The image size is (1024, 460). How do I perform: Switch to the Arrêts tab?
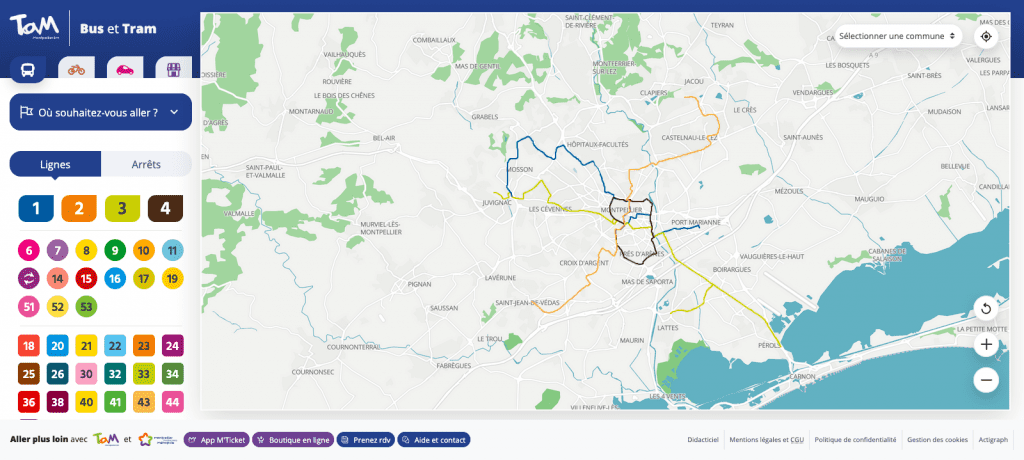click(x=147, y=164)
